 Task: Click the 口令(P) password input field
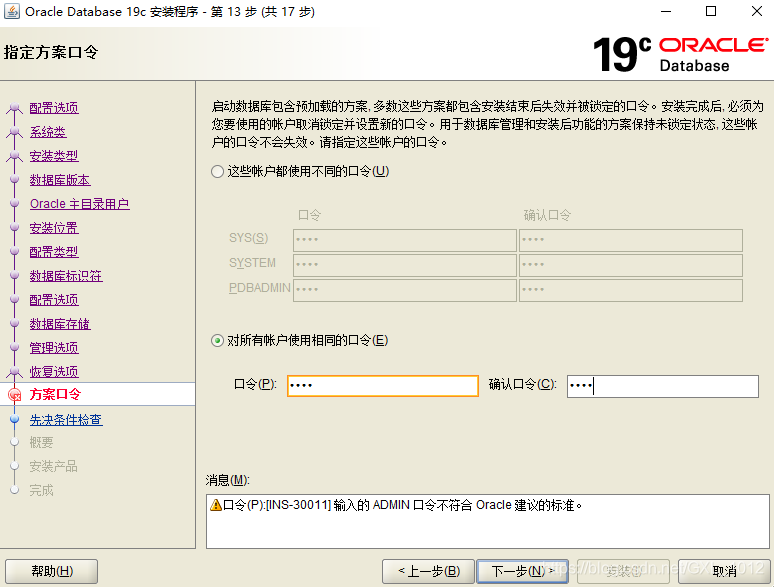click(383, 386)
